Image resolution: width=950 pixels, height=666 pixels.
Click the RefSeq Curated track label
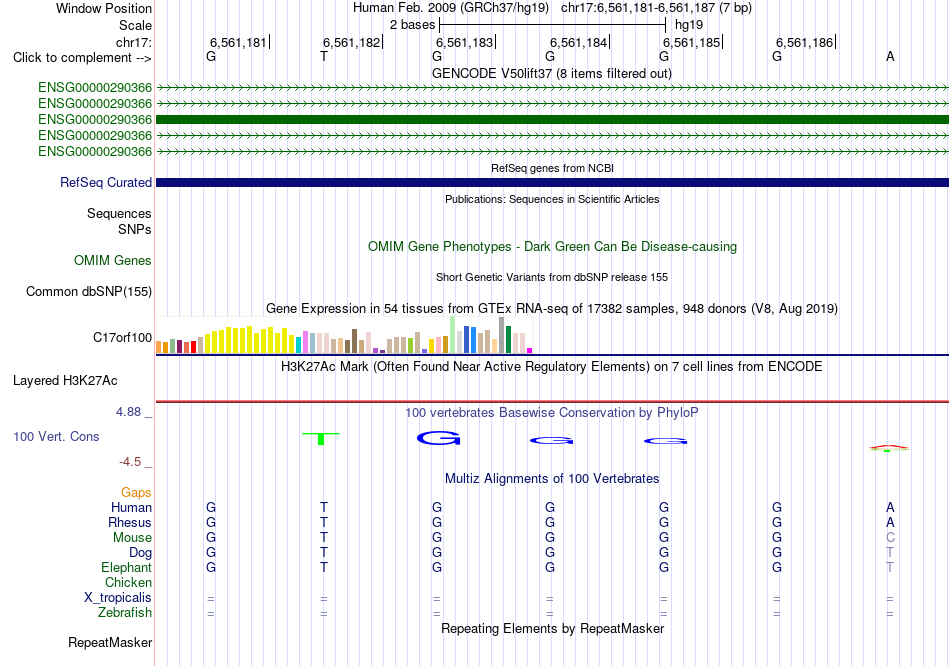point(106,182)
